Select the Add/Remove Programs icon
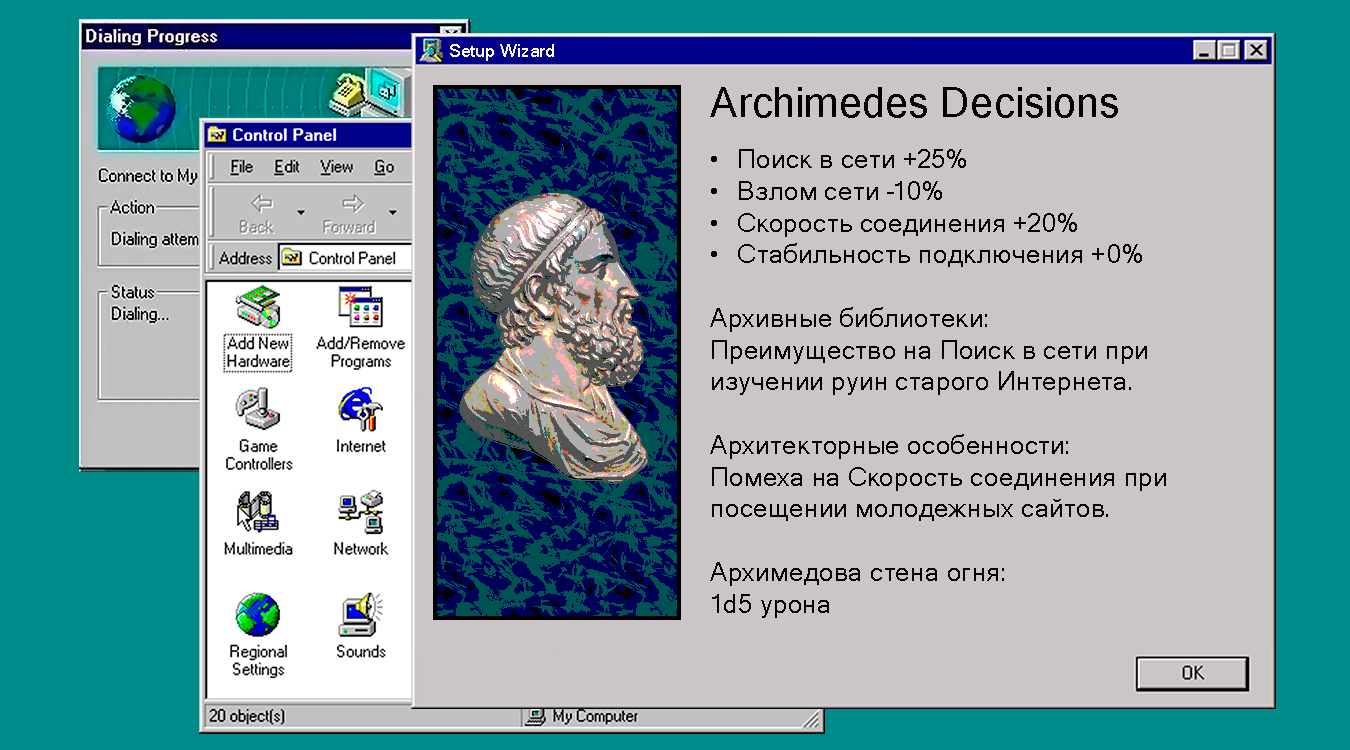Screen dimensions: 1350x750 click(360, 308)
